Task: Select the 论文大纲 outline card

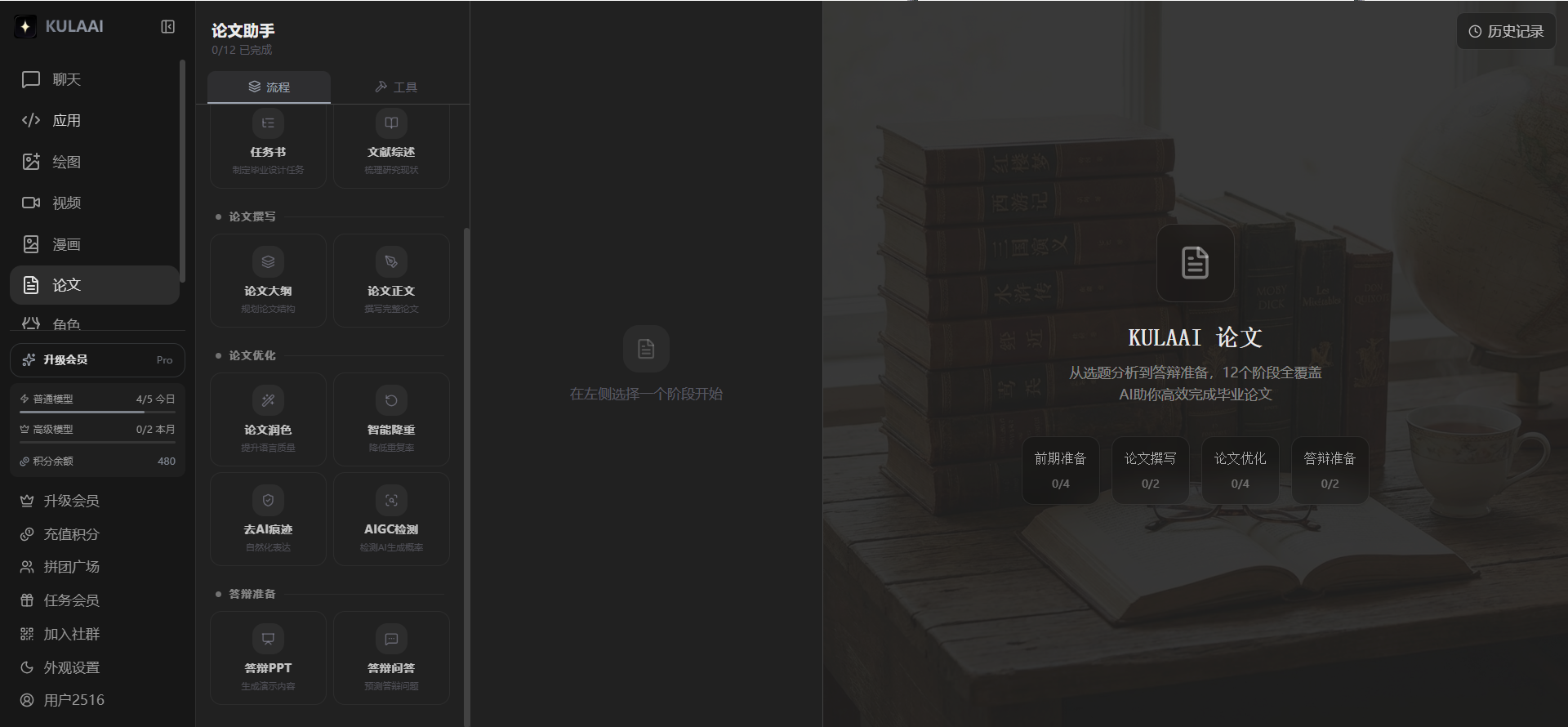Action: pyautogui.click(x=268, y=281)
